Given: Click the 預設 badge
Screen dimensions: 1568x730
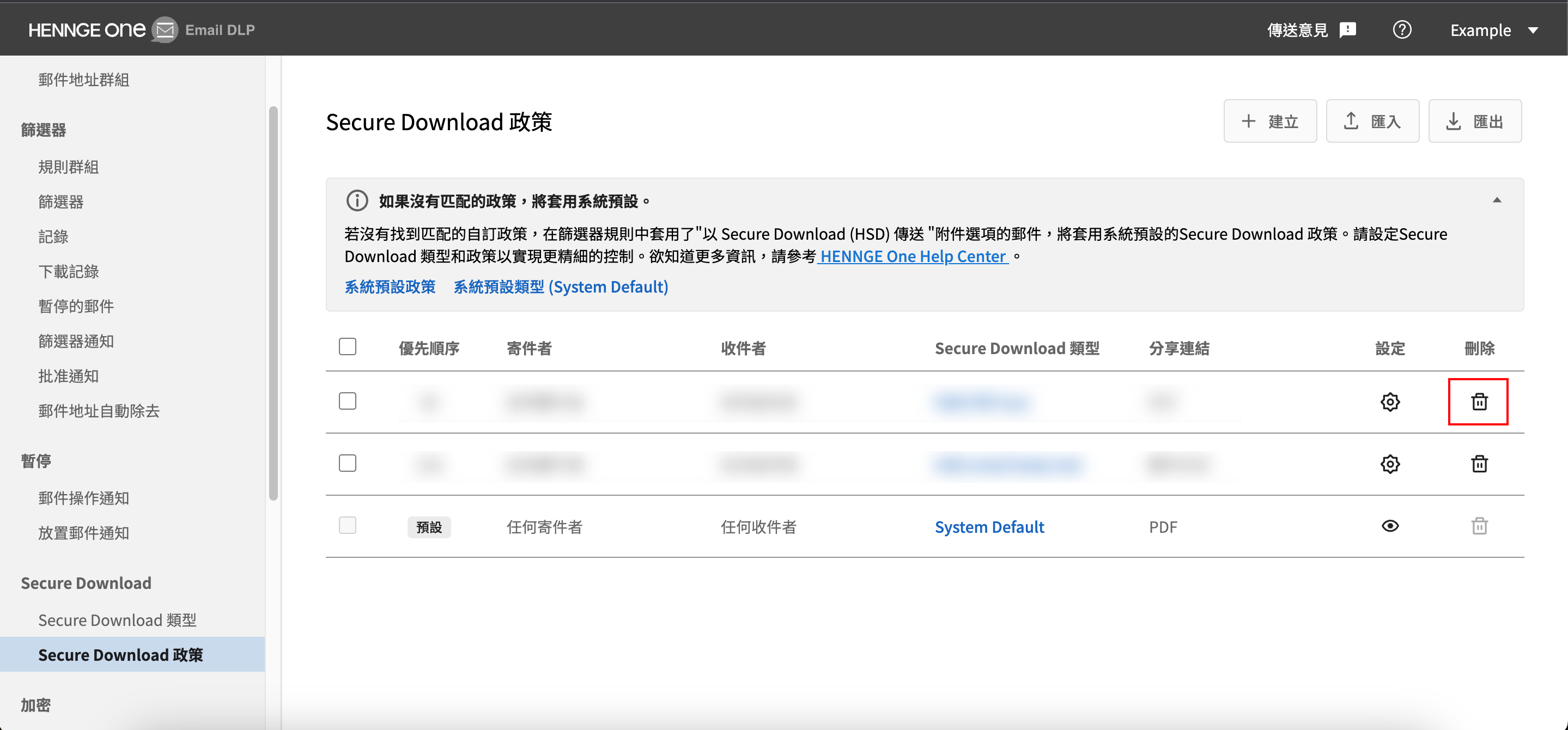Looking at the screenshot, I should point(429,527).
